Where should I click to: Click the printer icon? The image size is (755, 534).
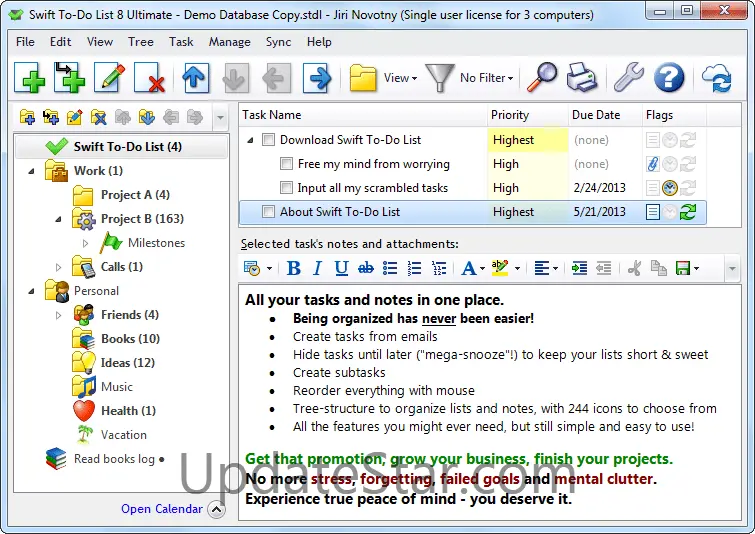tap(582, 78)
